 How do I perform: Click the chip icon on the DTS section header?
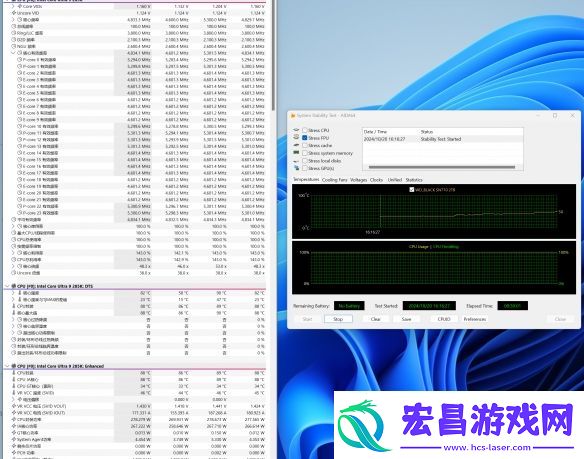(x=14, y=286)
